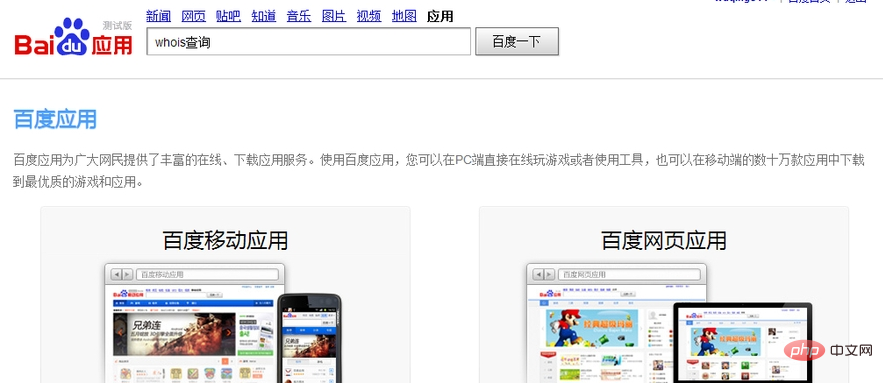Click the 百度移动应用 card title
This screenshot has width=883, height=383.
click(x=225, y=241)
